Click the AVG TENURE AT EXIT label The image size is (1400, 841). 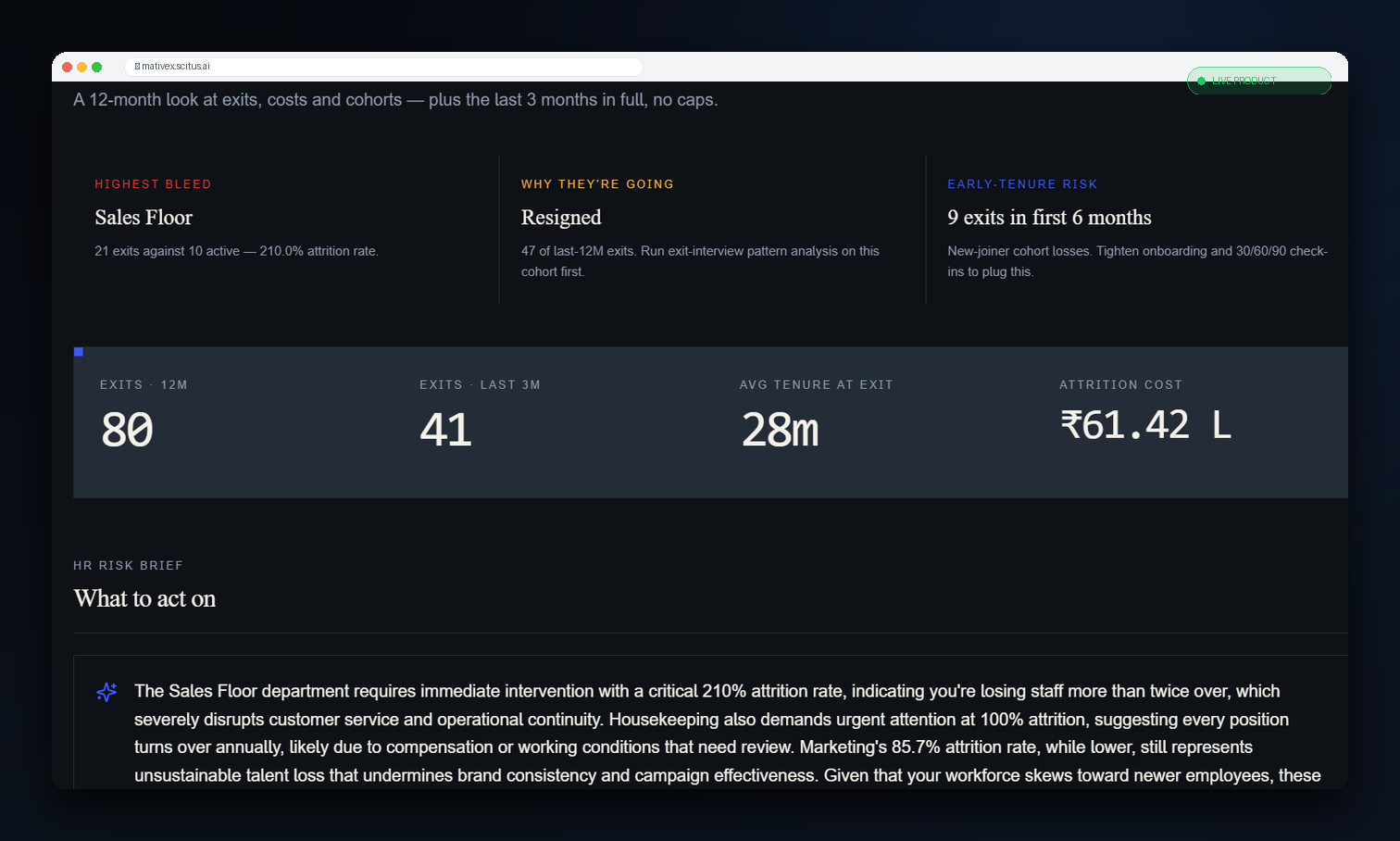(x=816, y=384)
